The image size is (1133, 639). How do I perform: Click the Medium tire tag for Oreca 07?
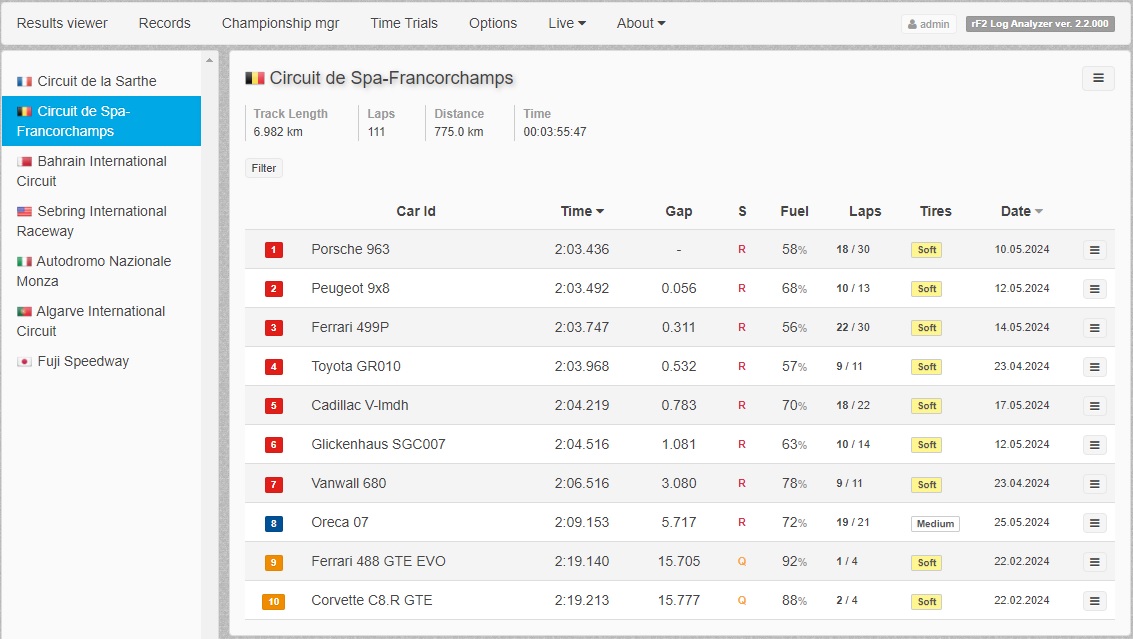coord(935,524)
